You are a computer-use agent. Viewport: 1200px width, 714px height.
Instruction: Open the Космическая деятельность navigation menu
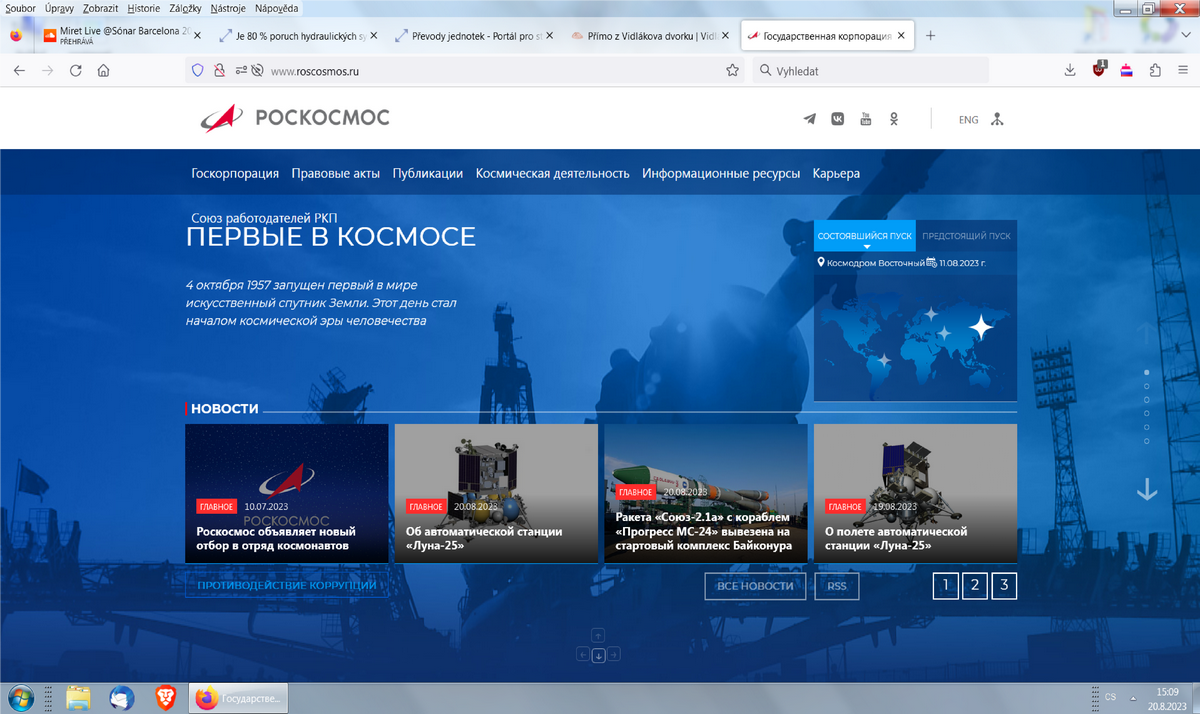pyautogui.click(x=553, y=173)
